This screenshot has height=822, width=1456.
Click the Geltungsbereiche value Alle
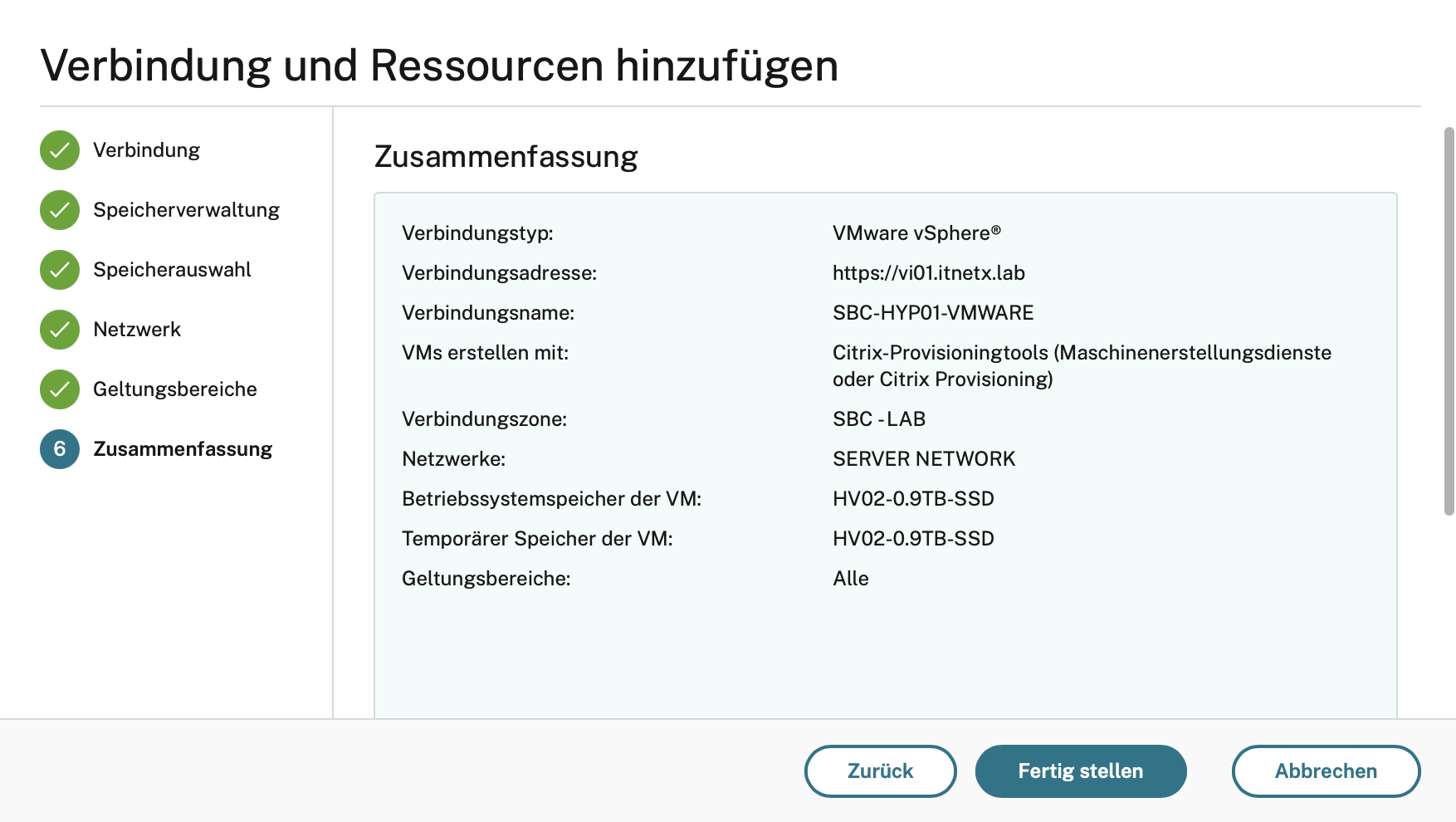point(851,579)
